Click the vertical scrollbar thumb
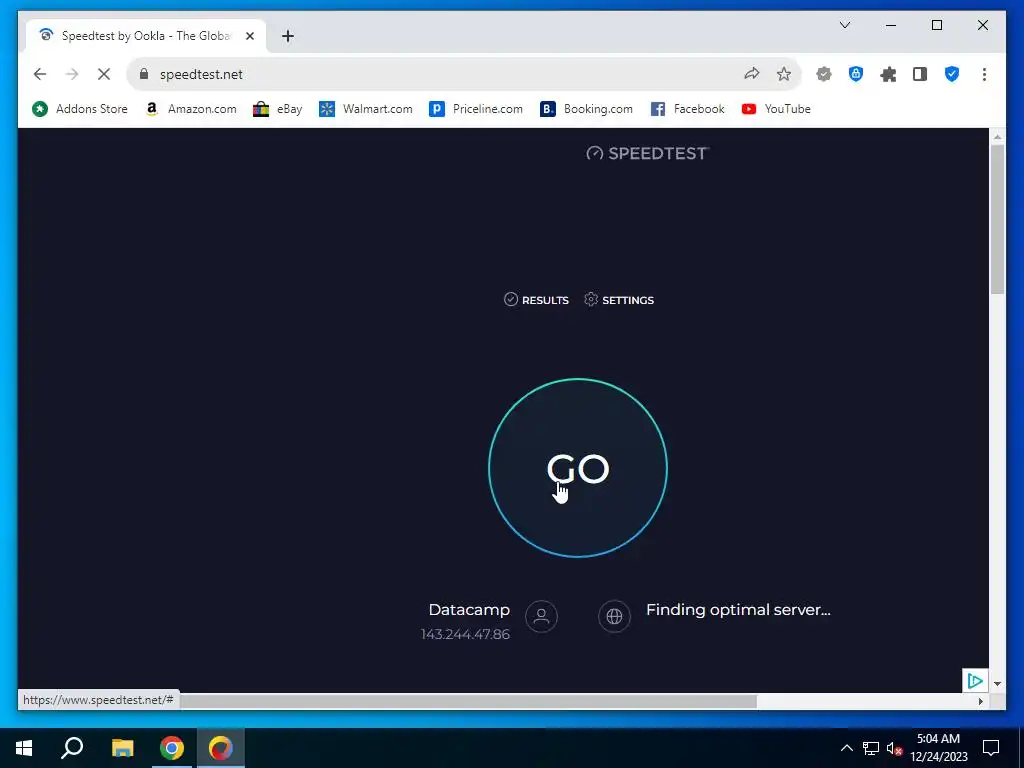The image size is (1024, 768). click(x=997, y=219)
